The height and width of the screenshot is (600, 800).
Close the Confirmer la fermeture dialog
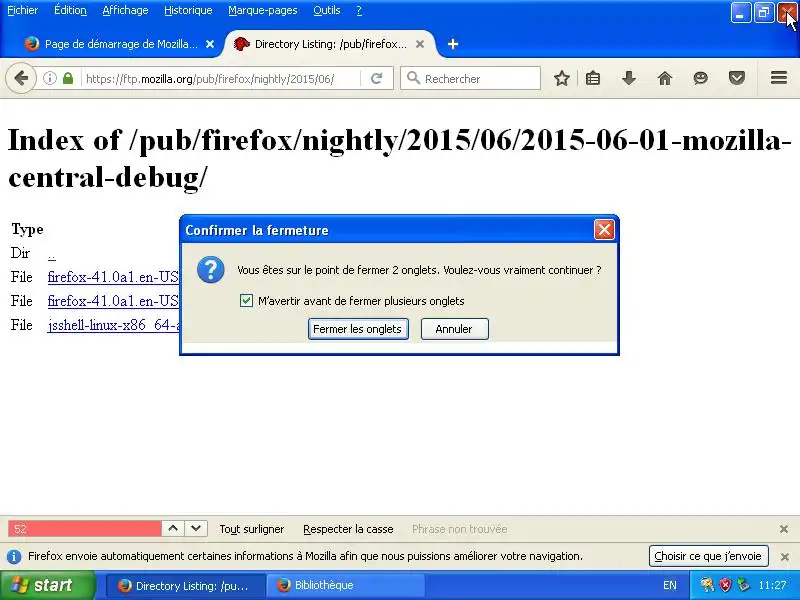[x=604, y=230]
